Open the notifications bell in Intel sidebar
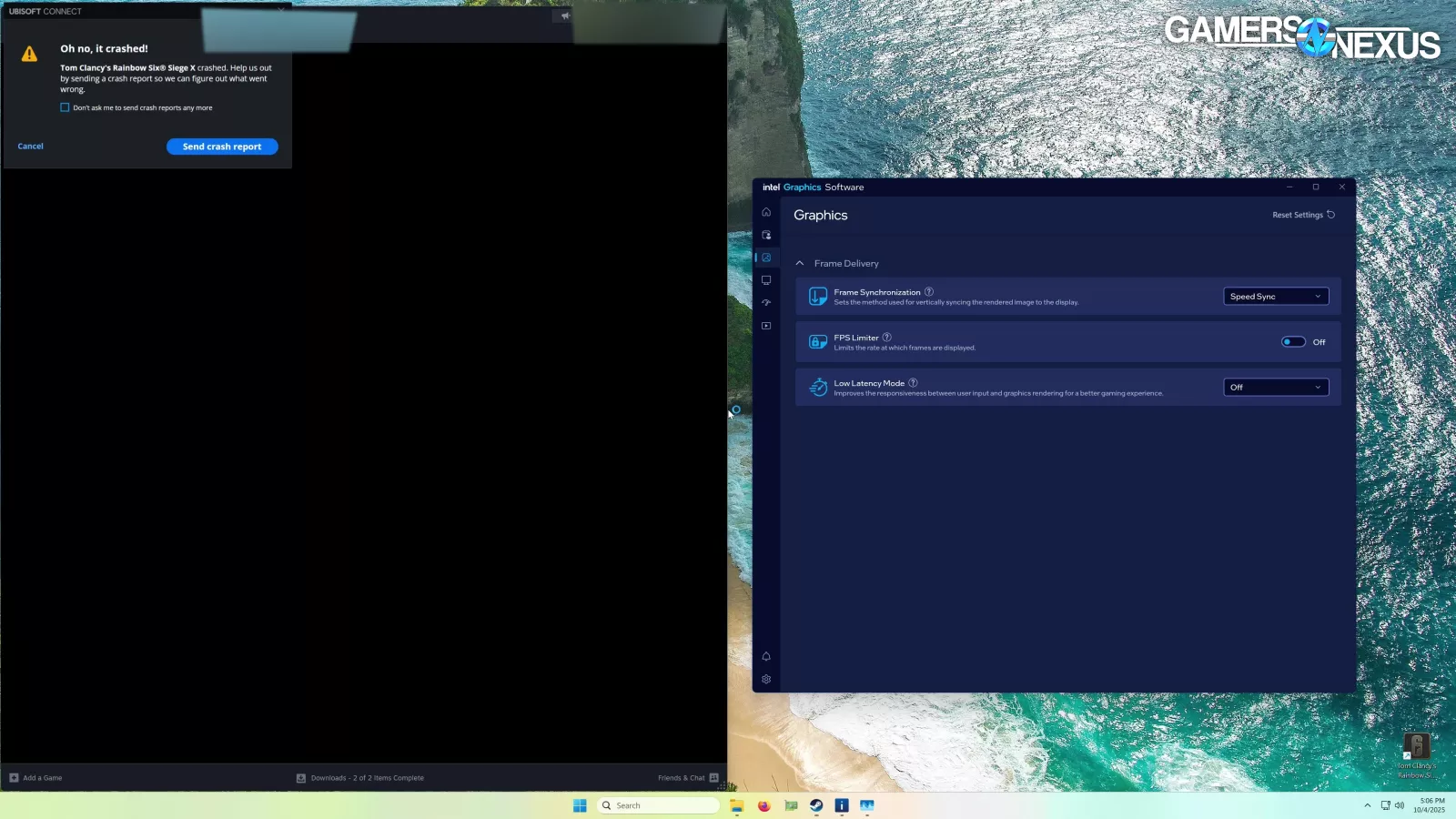The image size is (1456, 819). pyautogui.click(x=766, y=656)
